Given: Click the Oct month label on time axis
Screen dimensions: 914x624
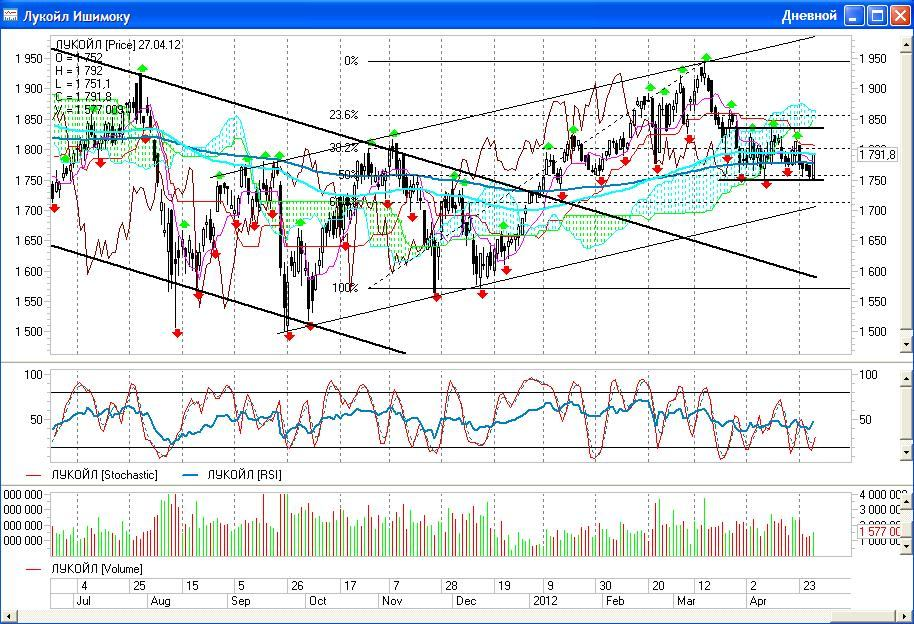Looking at the screenshot, I should 318,601.
